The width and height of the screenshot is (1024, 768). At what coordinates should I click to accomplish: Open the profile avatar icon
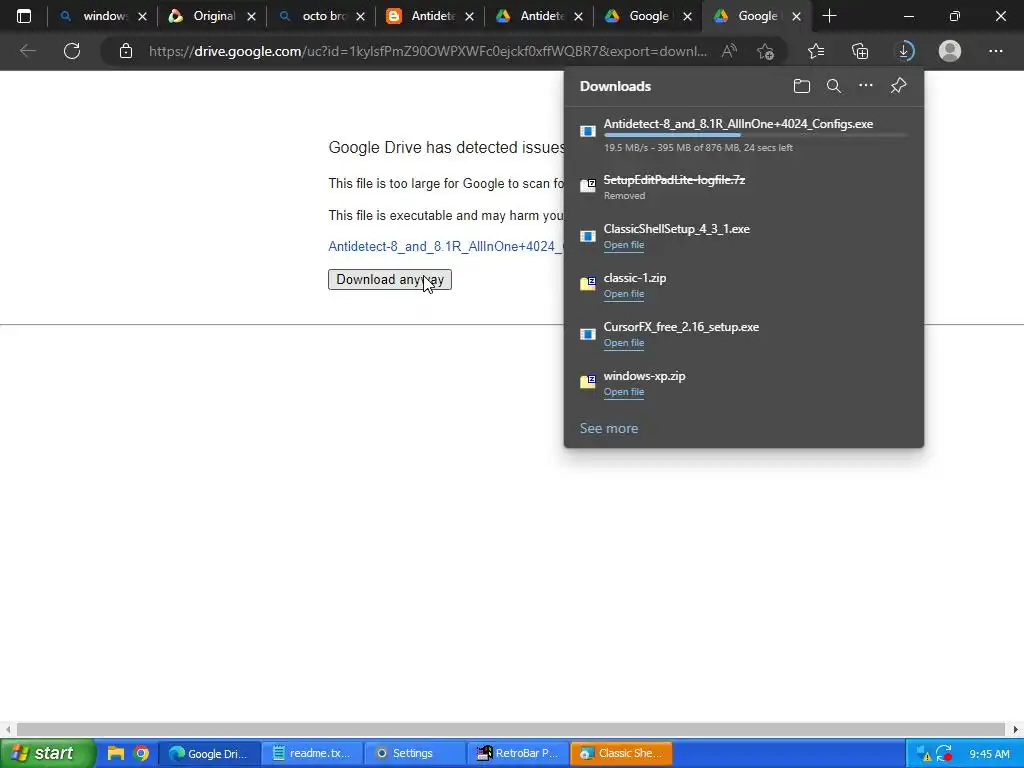tap(950, 51)
